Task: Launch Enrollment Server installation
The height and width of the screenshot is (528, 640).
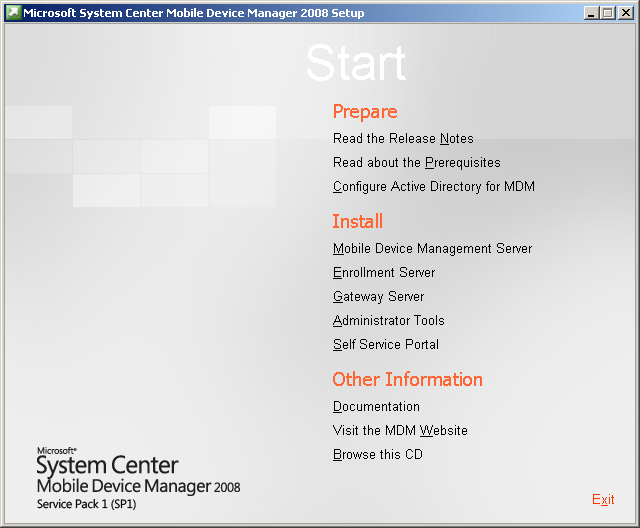Action: point(384,273)
